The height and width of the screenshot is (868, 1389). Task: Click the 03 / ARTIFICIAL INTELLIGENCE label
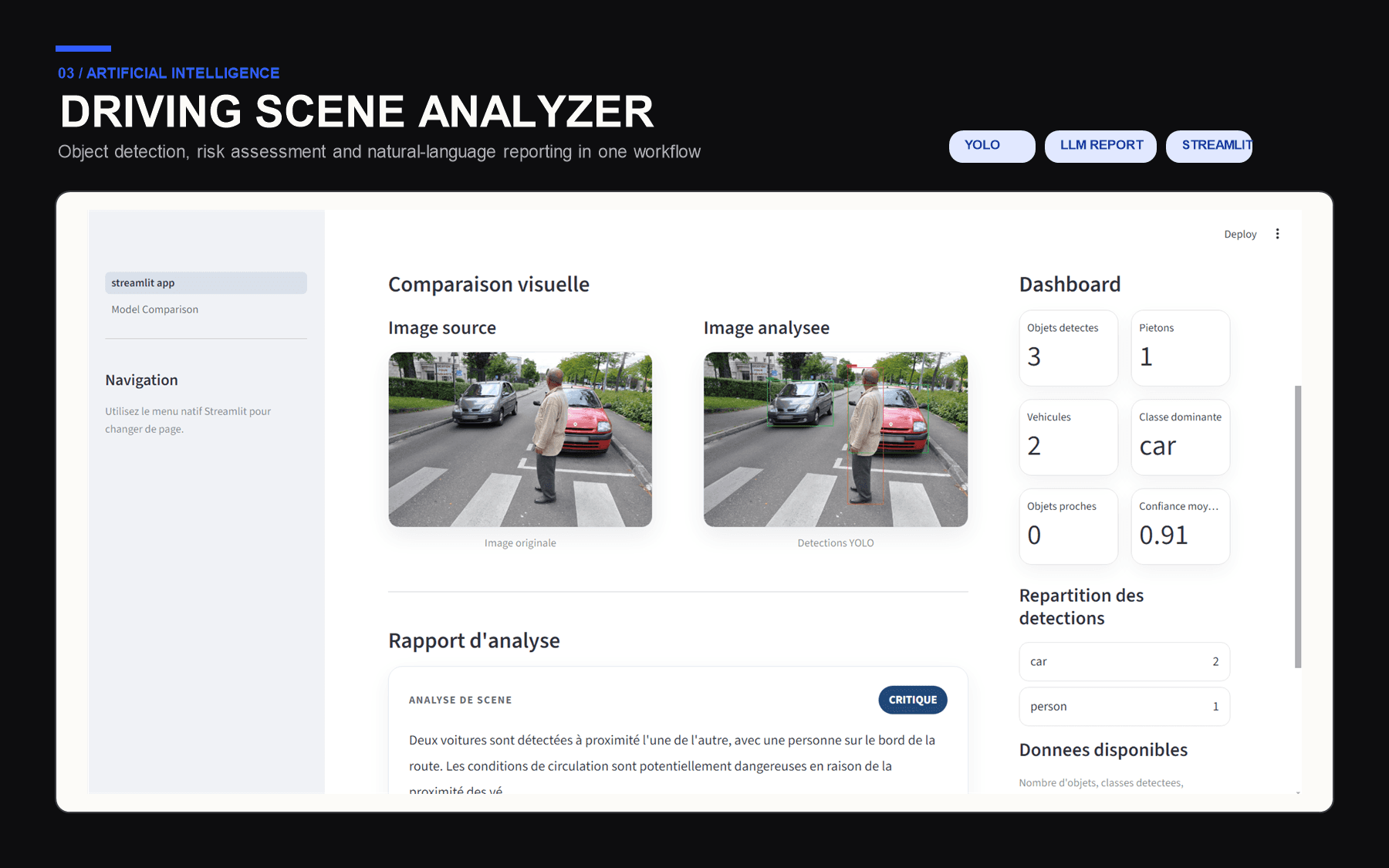[x=168, y=73]
